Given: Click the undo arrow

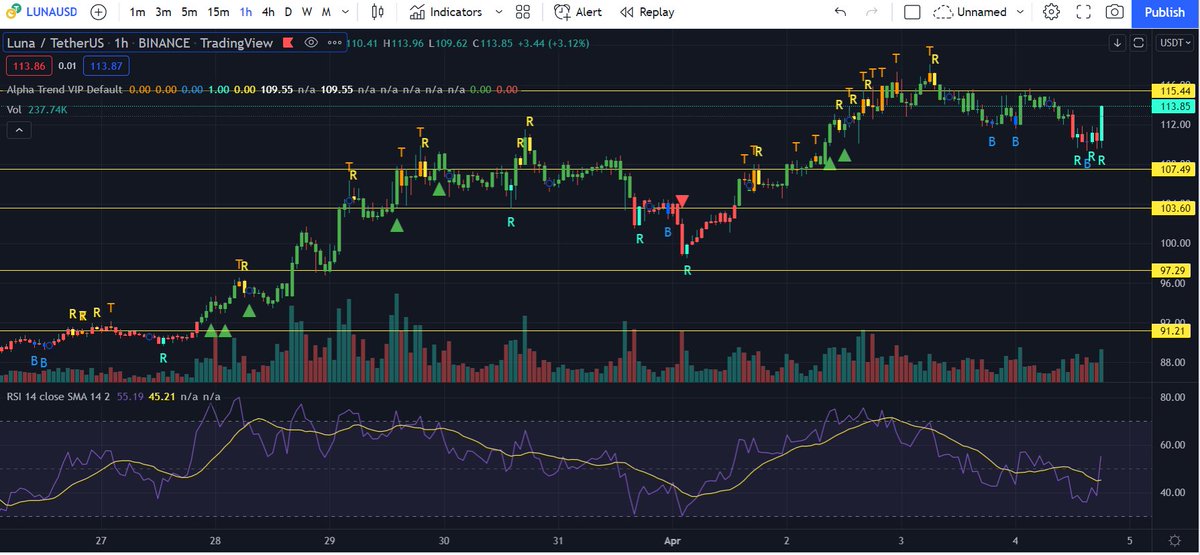Looking at the screenshot, I should tap(840, 12).
